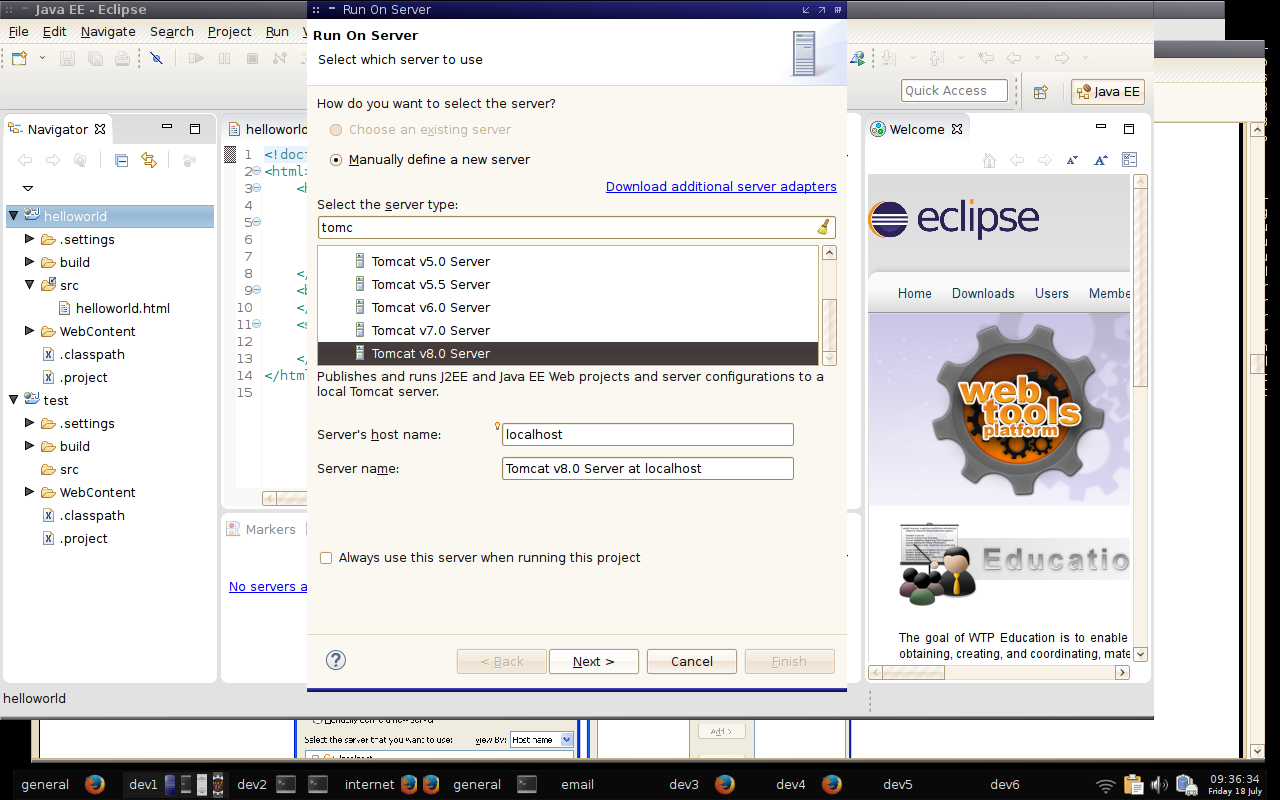
Task: Click the dialog Help question-mark button
Action: (x=336, y=660)
